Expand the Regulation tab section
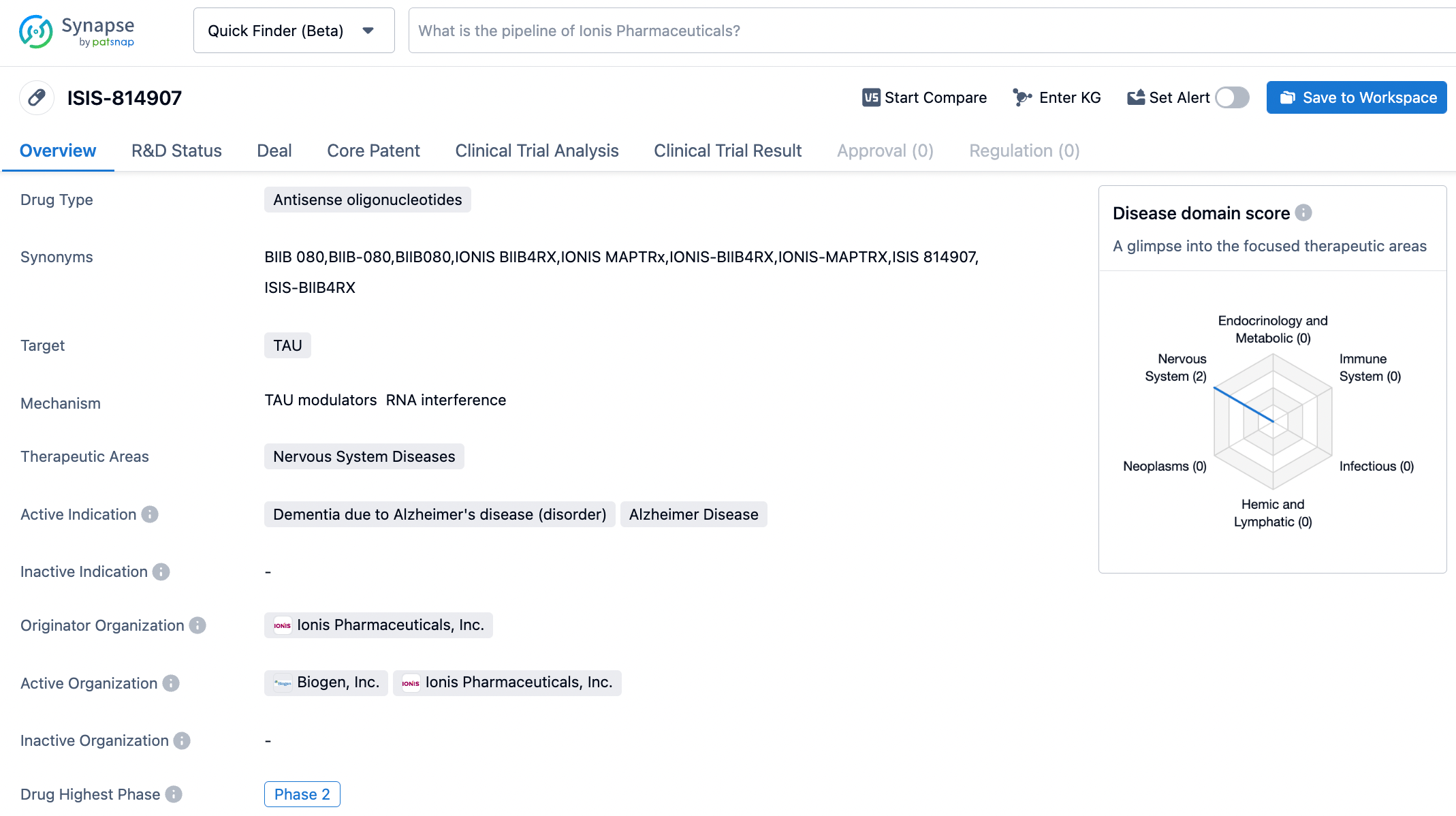 (x=1024, y=150)
